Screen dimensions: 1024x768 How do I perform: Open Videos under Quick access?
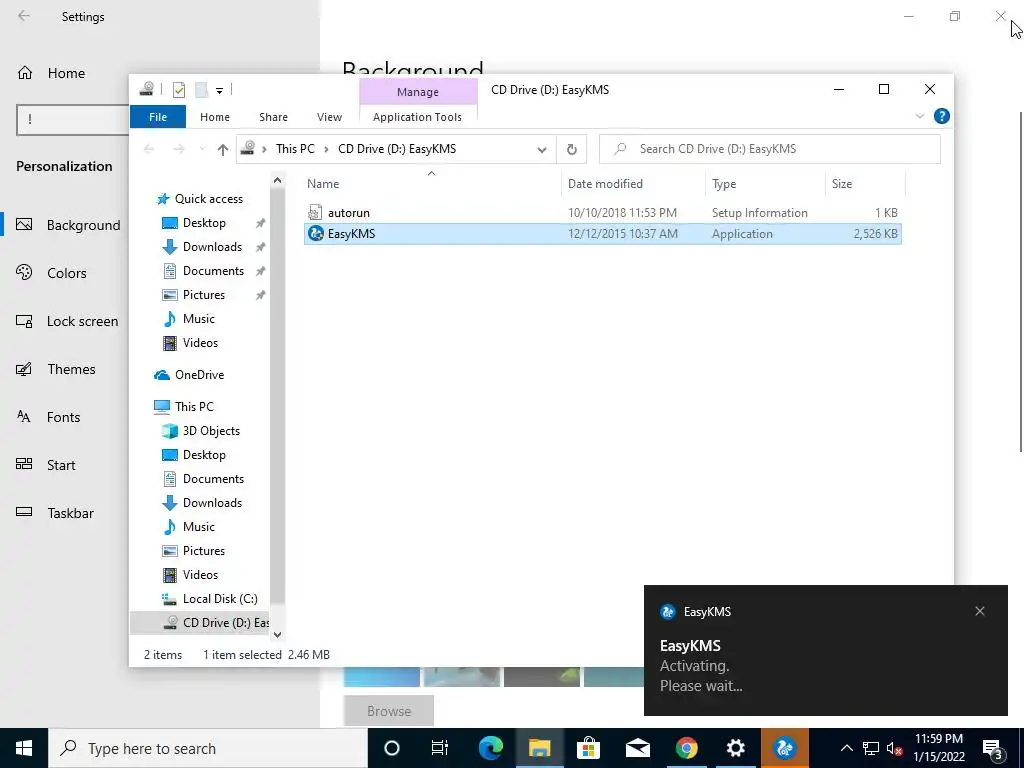200,343
